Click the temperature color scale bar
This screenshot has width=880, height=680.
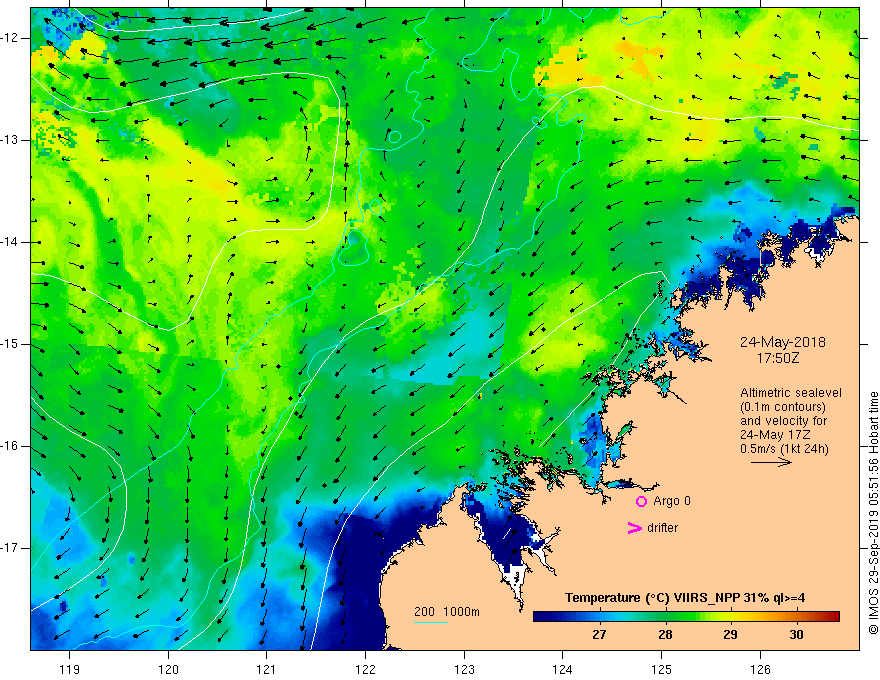click(686, 617)
